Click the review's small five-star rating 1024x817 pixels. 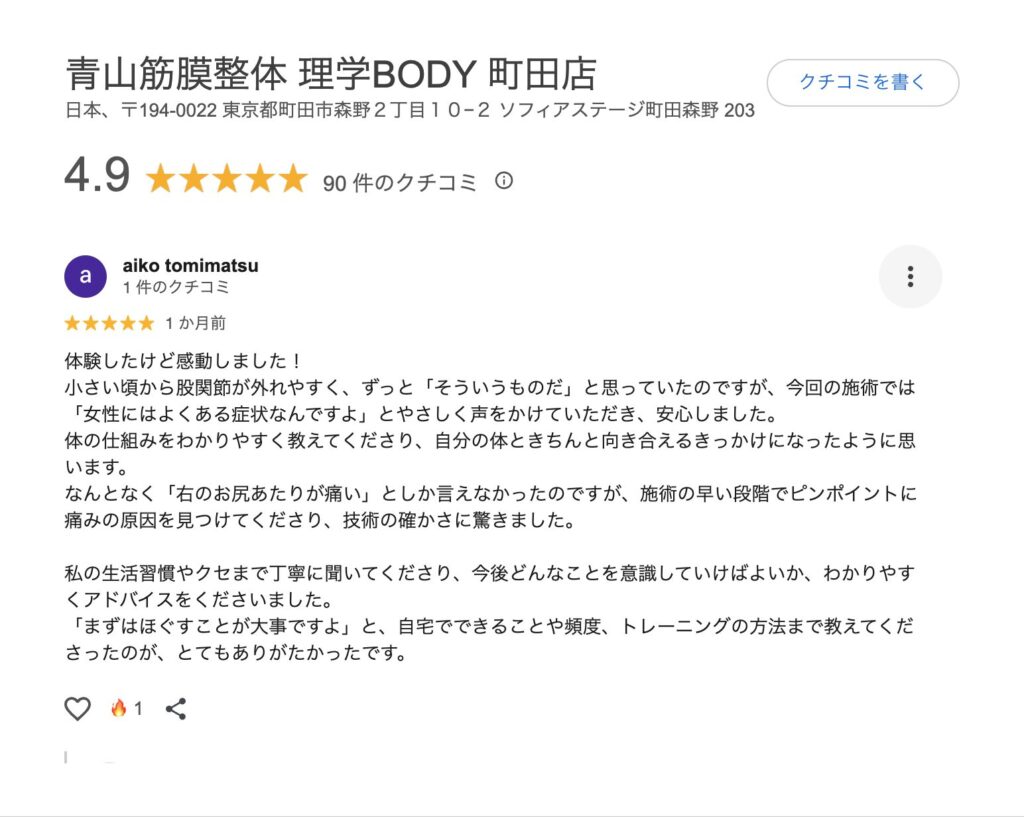click(x=109, y=323)
